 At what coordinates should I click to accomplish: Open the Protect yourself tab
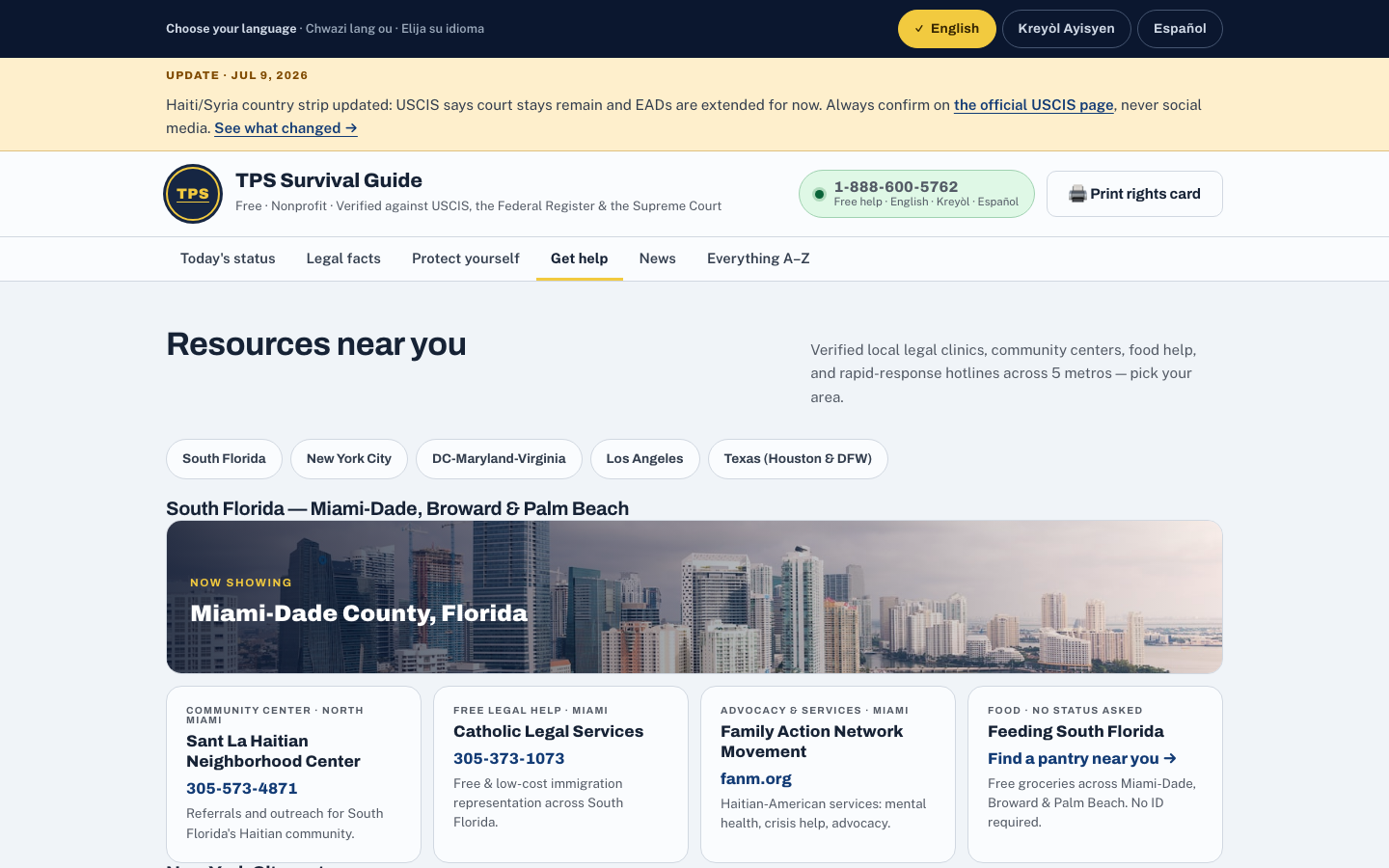pyautogui.click(x=466, y=258)
